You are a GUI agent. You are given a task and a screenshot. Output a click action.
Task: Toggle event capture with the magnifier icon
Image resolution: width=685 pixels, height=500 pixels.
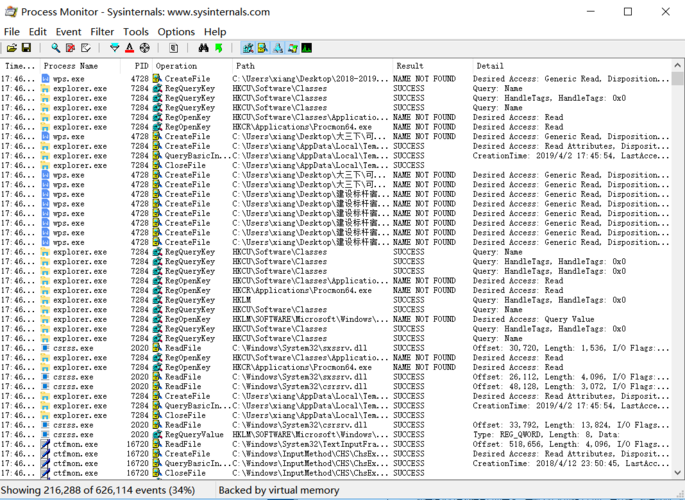point(55,48)
